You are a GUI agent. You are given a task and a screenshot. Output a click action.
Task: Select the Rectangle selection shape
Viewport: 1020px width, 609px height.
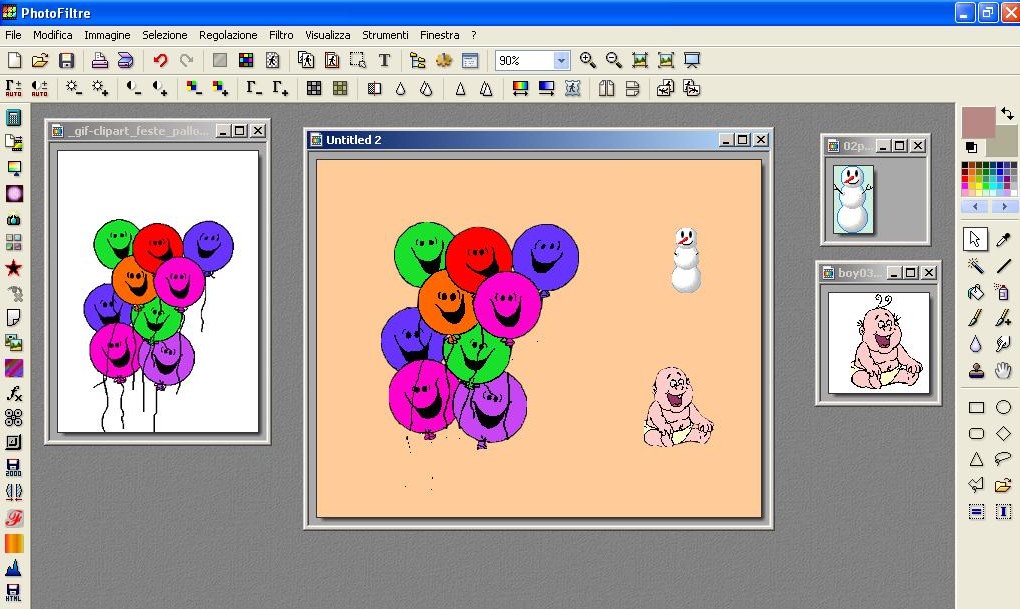(976, 407)
